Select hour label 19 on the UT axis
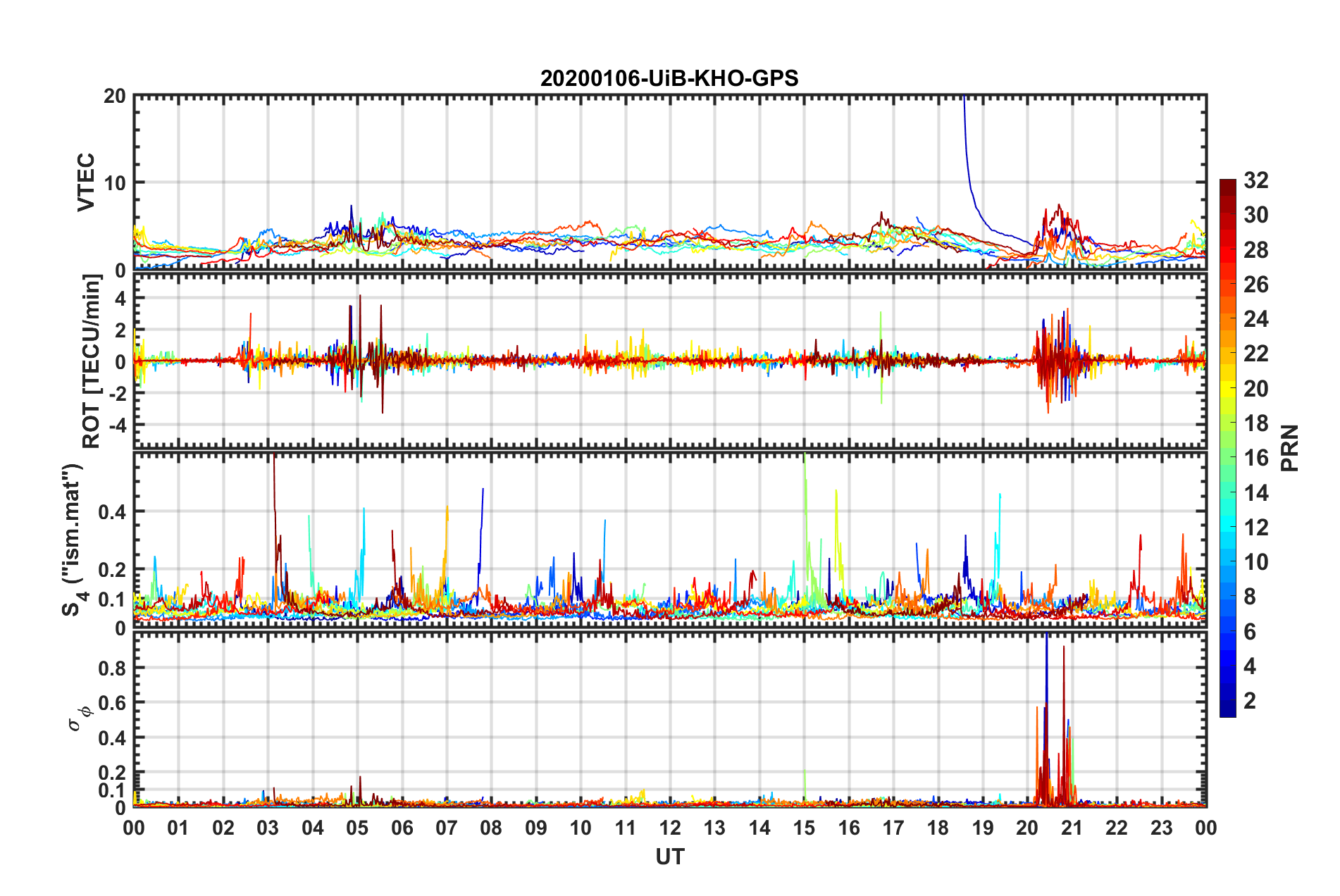This screenshot has width=1340, height=896. tap(983, 828)
